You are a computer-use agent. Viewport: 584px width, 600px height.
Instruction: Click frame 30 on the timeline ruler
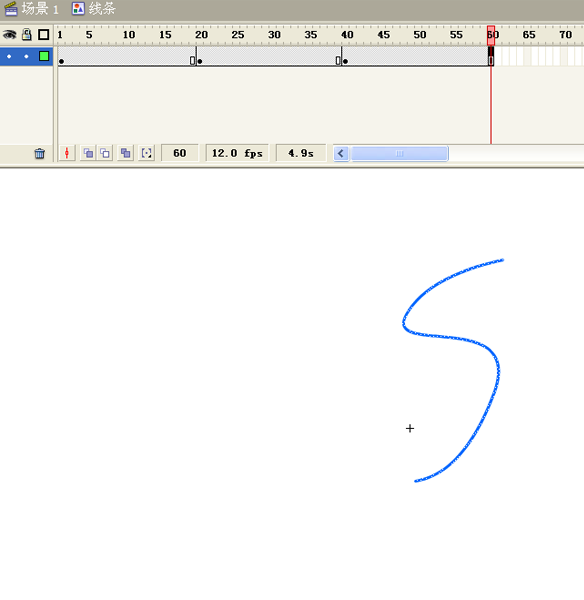point(274,35)
